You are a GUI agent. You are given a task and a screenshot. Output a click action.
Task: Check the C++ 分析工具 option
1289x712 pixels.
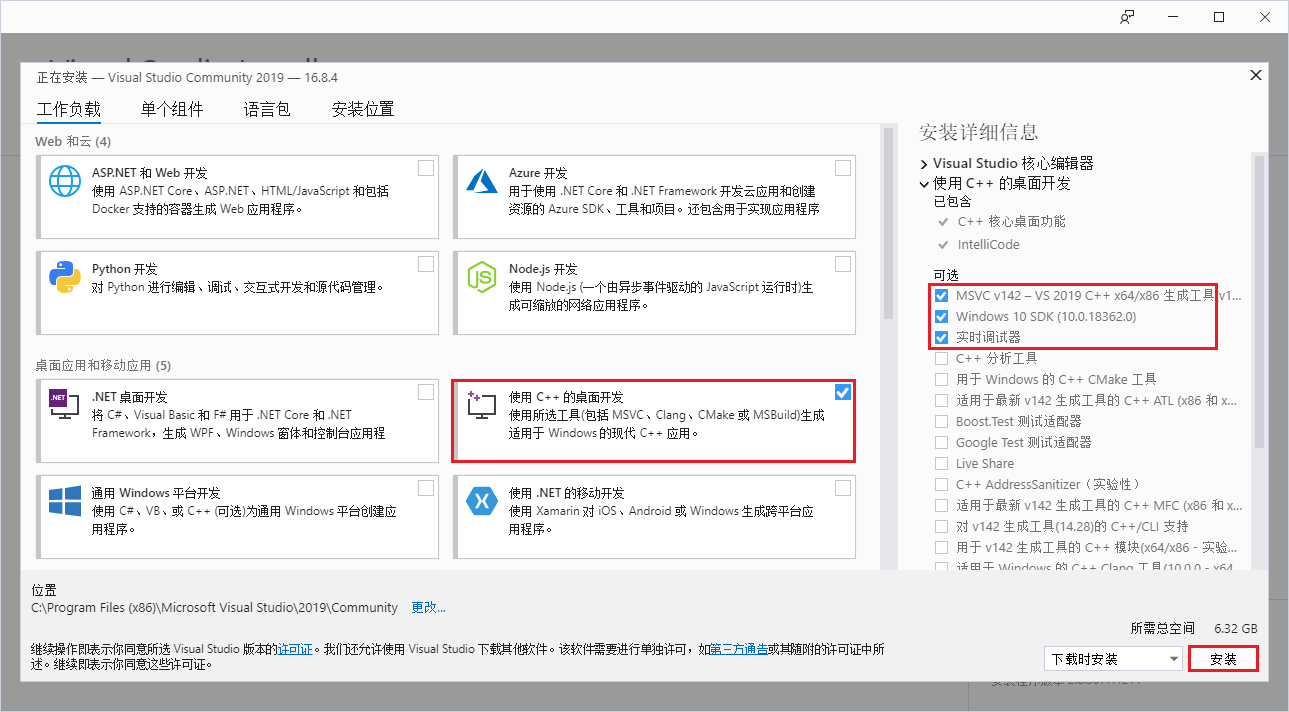941,358
